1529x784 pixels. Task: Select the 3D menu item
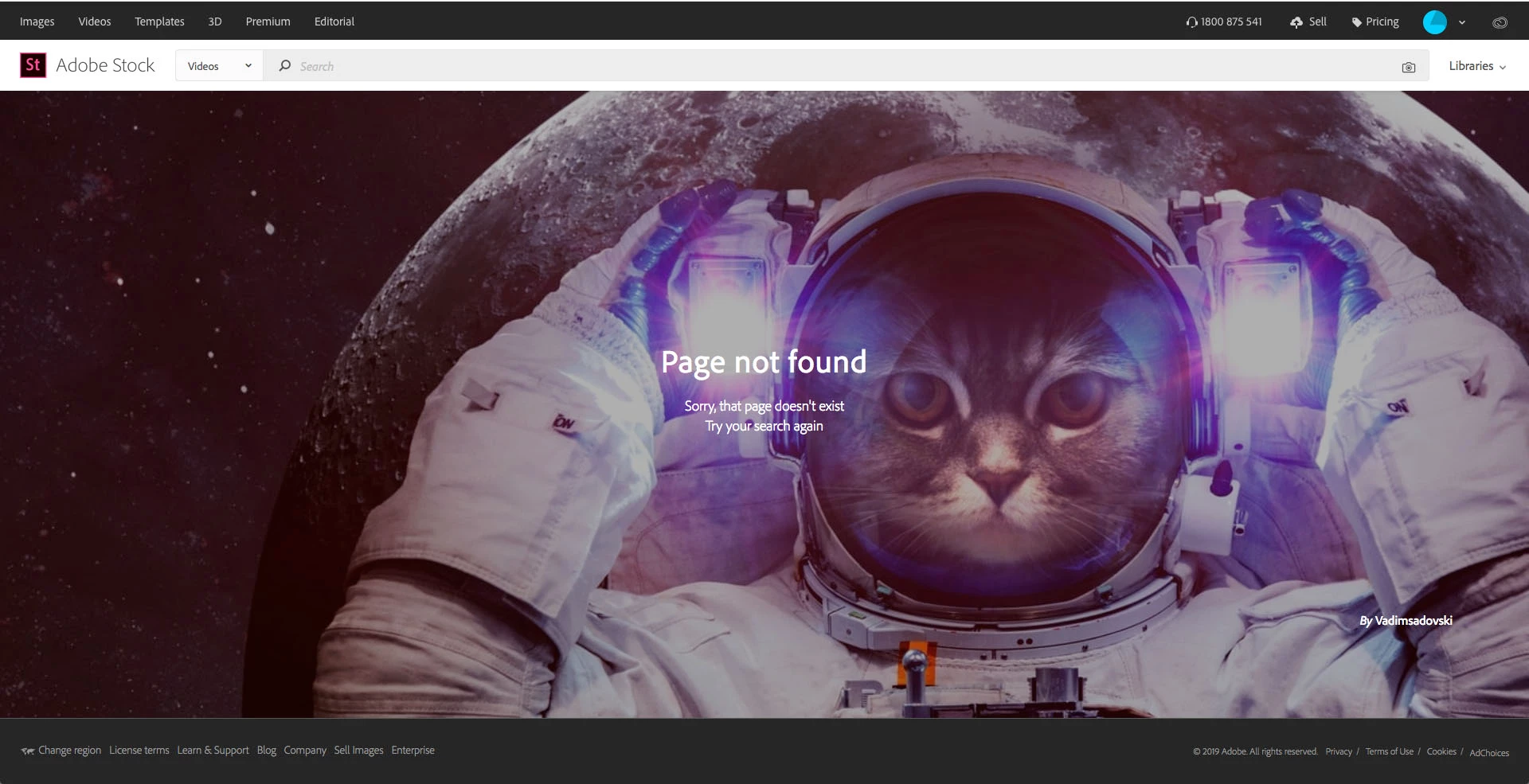[215, 21]
